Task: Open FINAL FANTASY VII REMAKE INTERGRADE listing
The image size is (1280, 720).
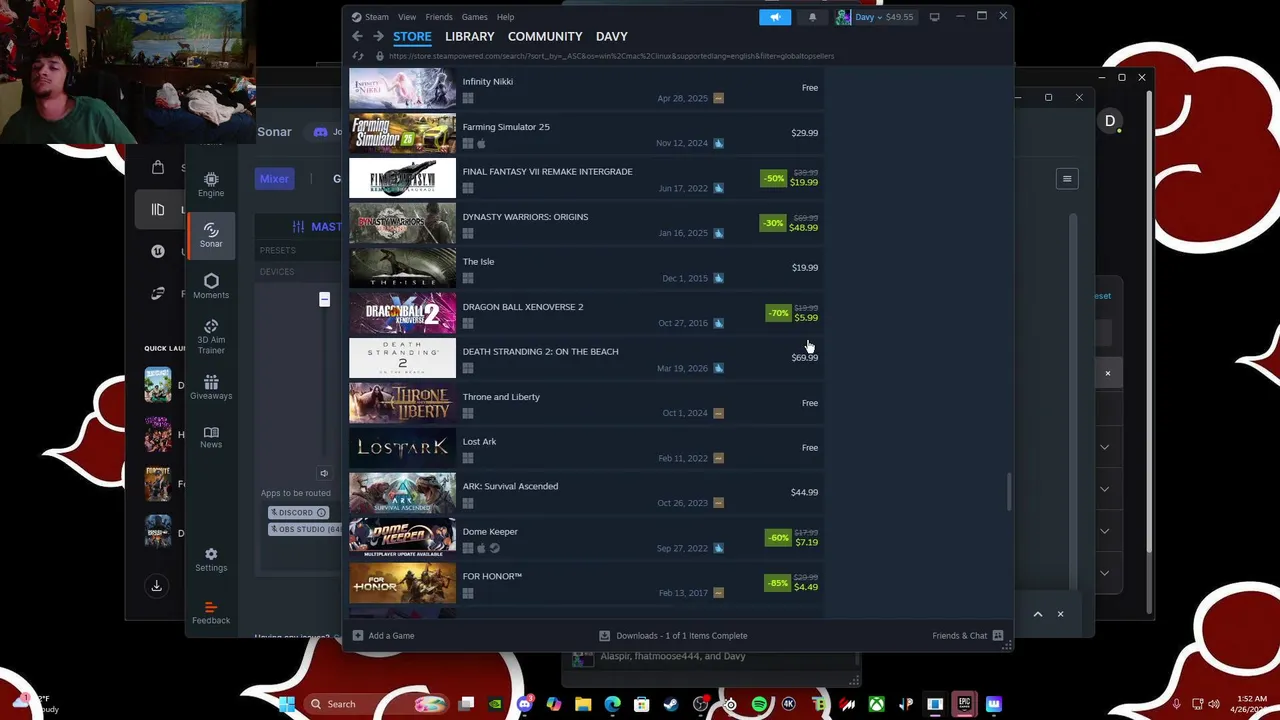Action: pyautogui.click(x=585, y=179)
